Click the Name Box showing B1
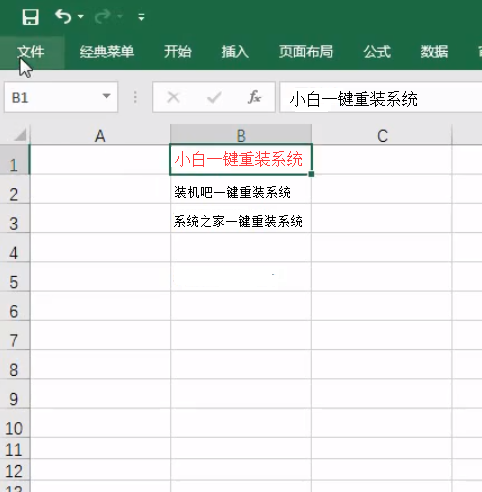 point(61,97)
